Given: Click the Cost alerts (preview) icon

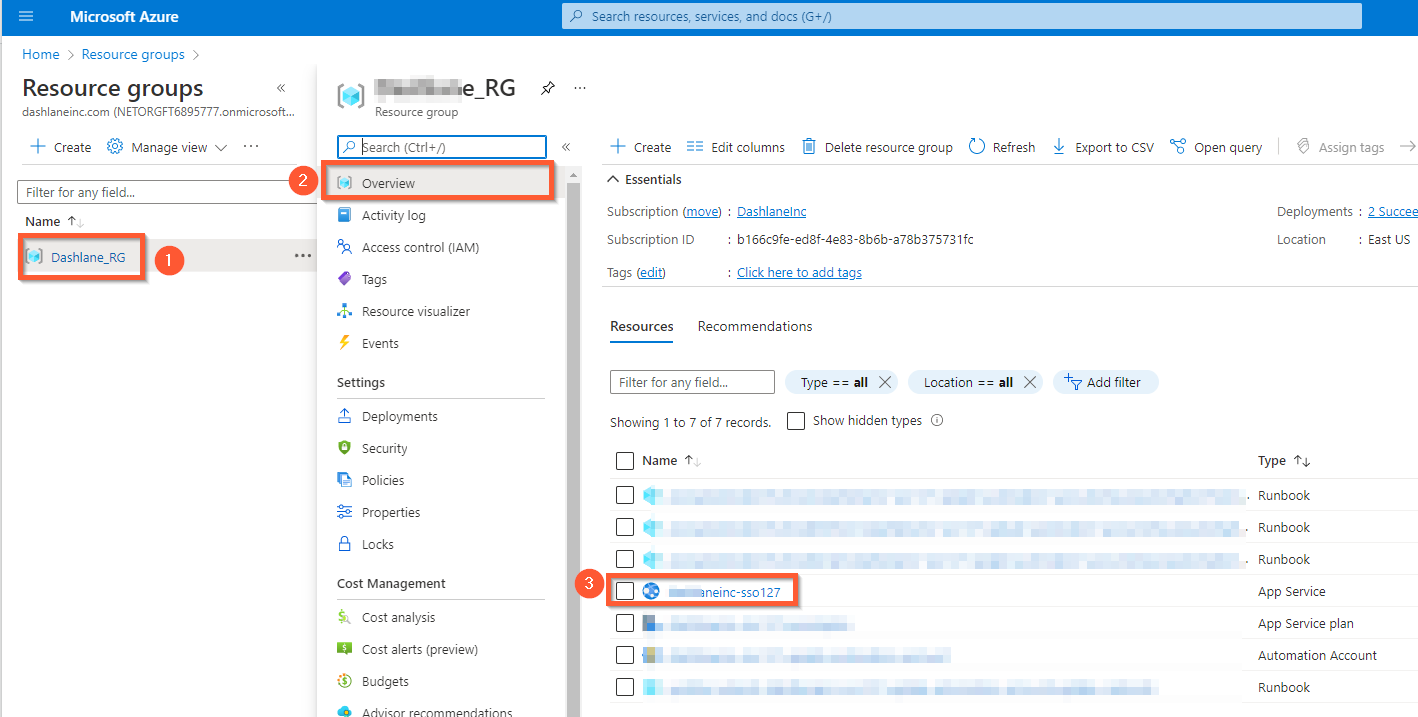Looking at the screenshot, I should [344, 649].
